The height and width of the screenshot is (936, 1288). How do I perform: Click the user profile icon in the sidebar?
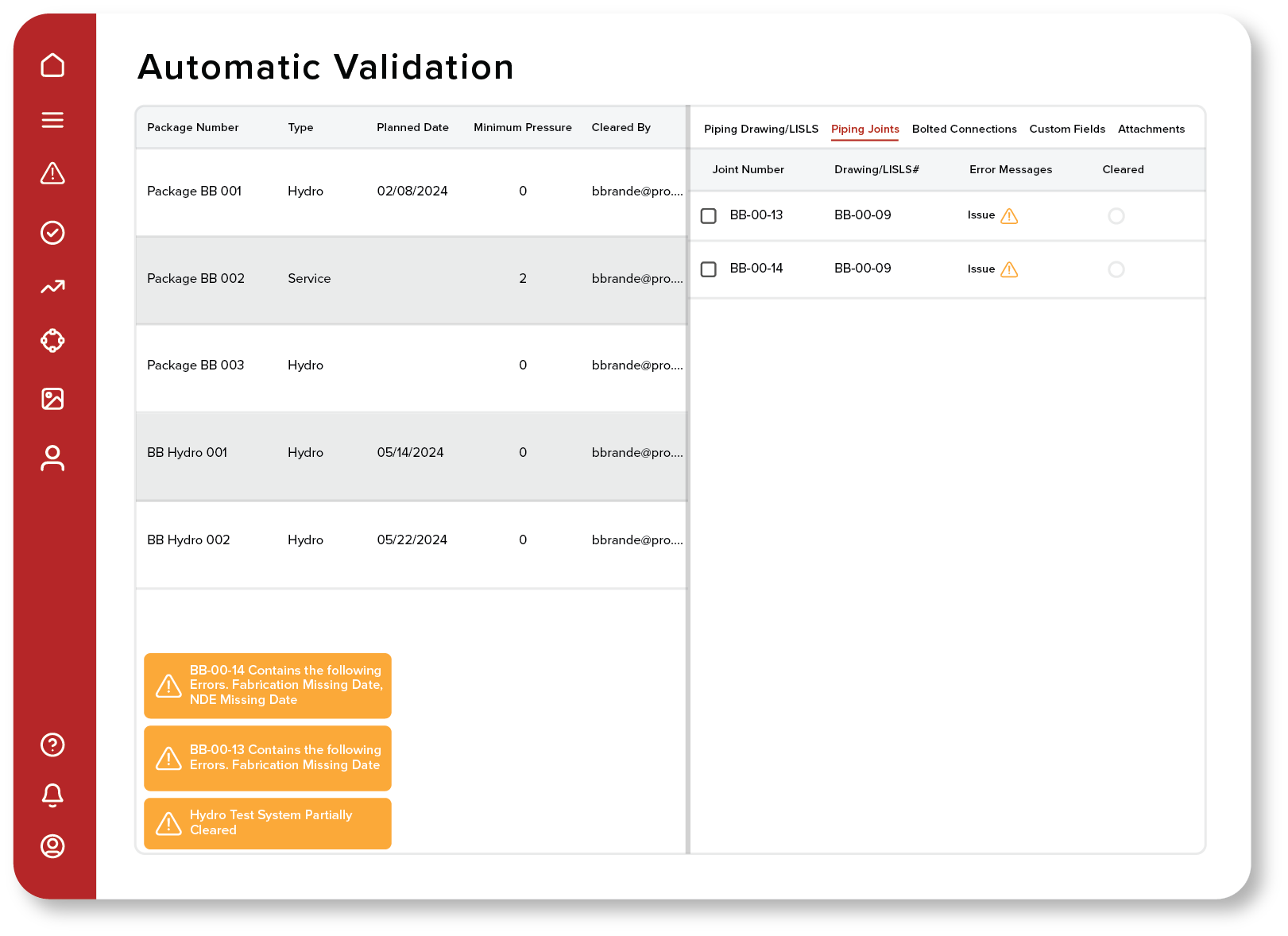(52, 458)
